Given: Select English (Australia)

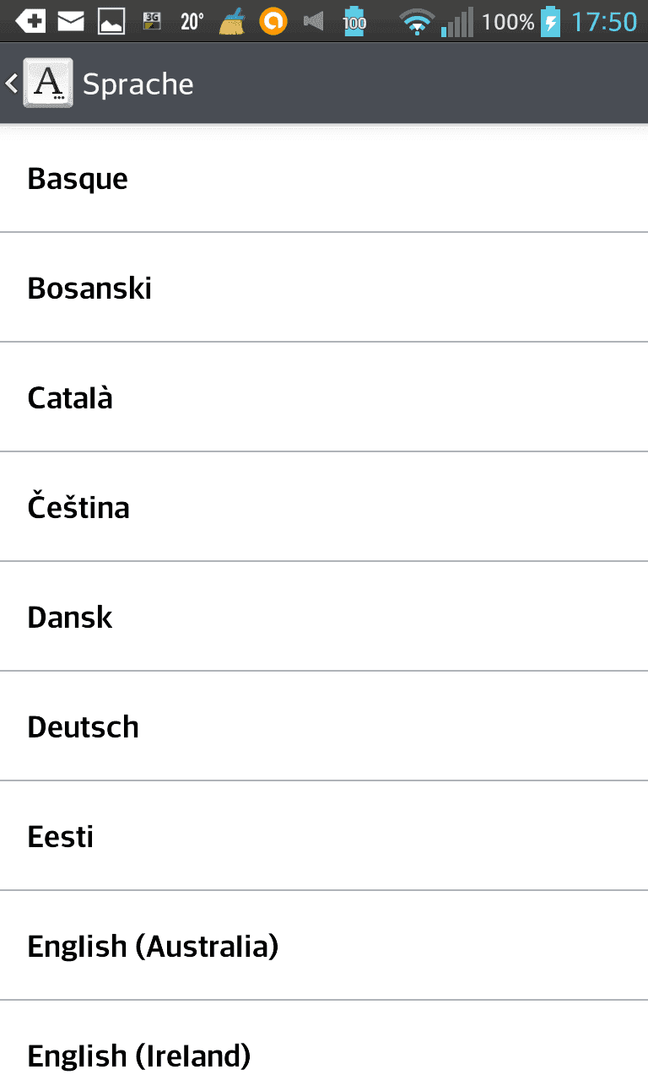Looking at the screenshot, I should click(324, 945).
